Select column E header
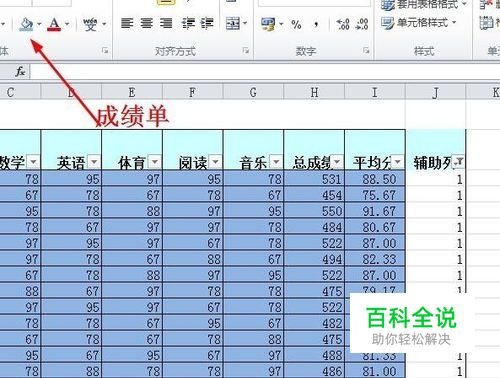Viewport: 500px width, 378px height. click(x=132, y=92)
